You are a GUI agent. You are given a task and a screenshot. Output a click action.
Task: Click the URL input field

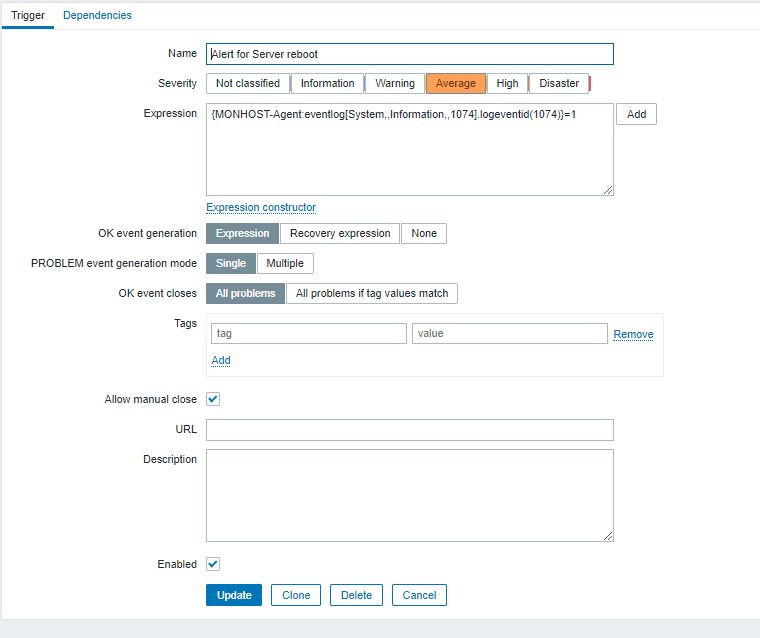pos(410,430)
